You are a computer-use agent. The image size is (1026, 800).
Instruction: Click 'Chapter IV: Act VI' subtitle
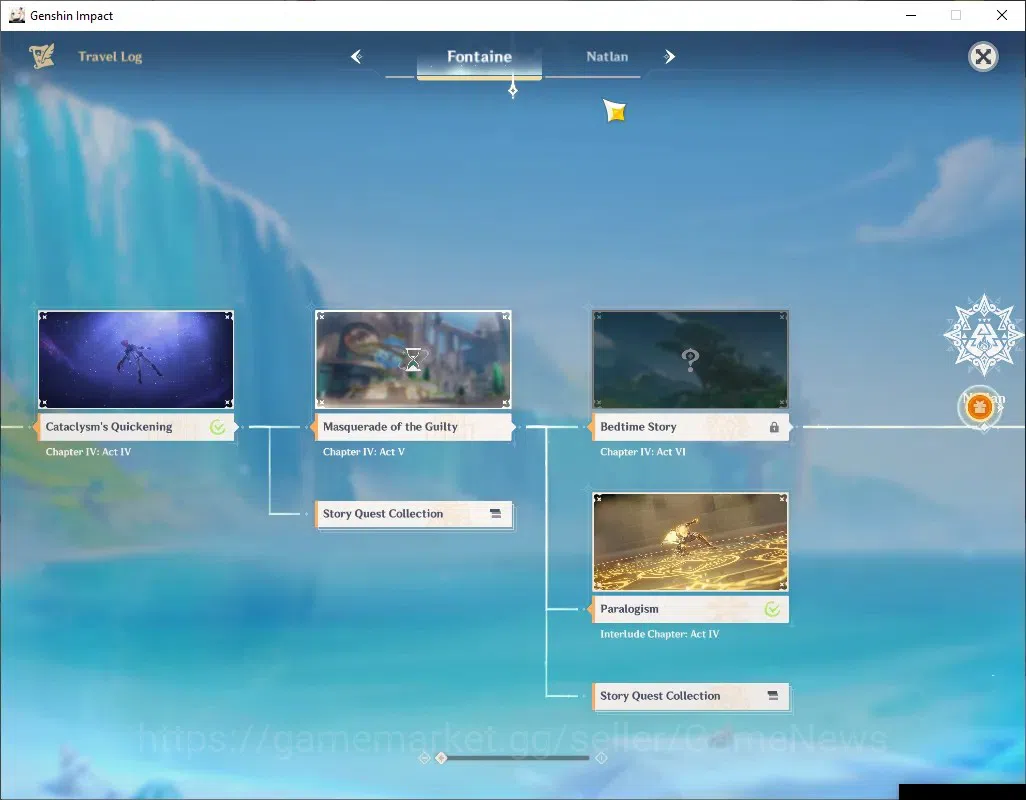tap(643, 452)
